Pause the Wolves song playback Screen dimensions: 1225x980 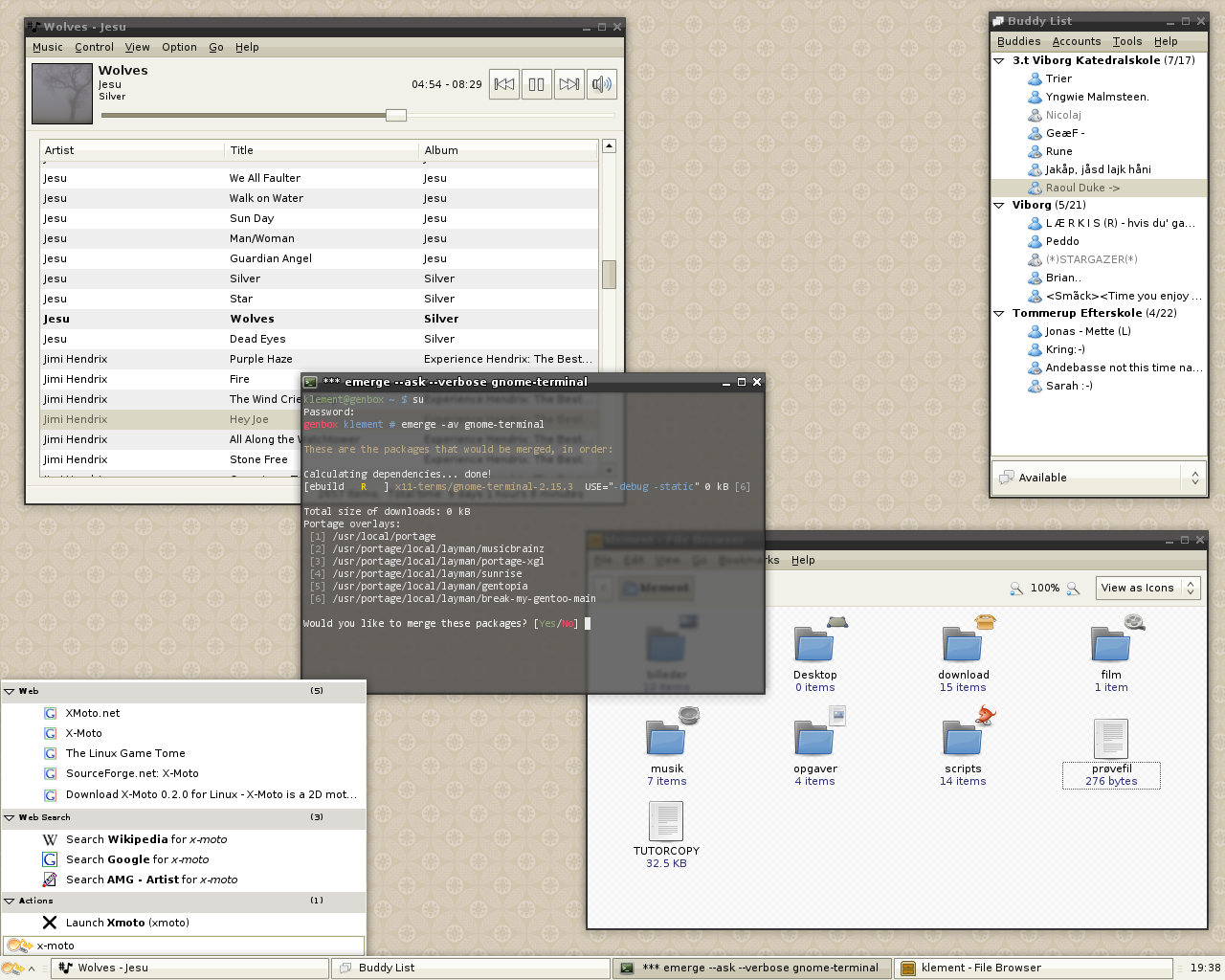[x=537, y=84]
